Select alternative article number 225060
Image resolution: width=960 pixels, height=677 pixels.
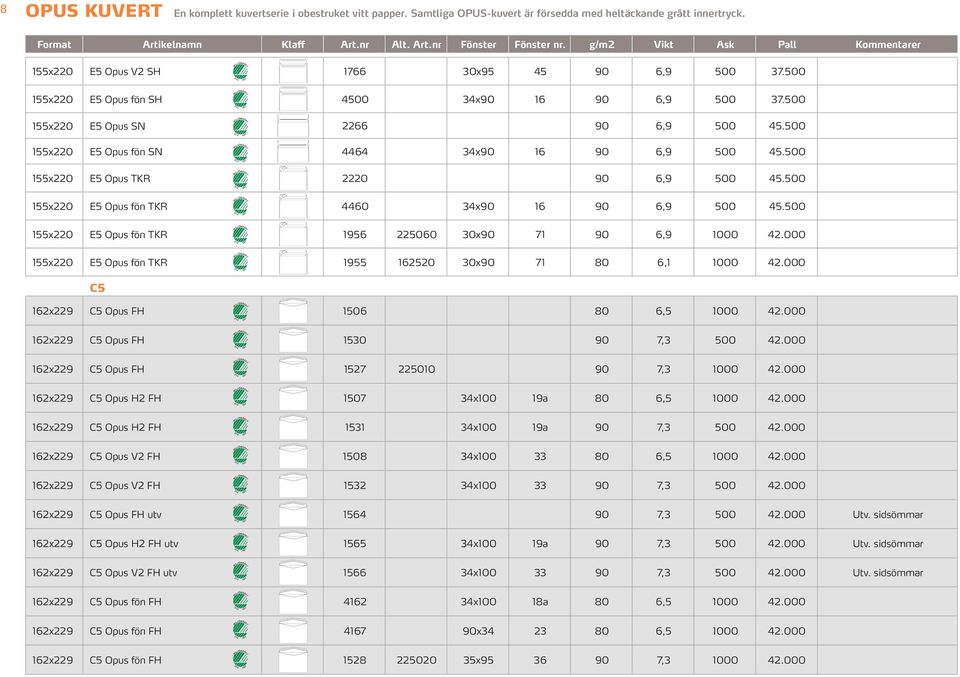(416, 234)
